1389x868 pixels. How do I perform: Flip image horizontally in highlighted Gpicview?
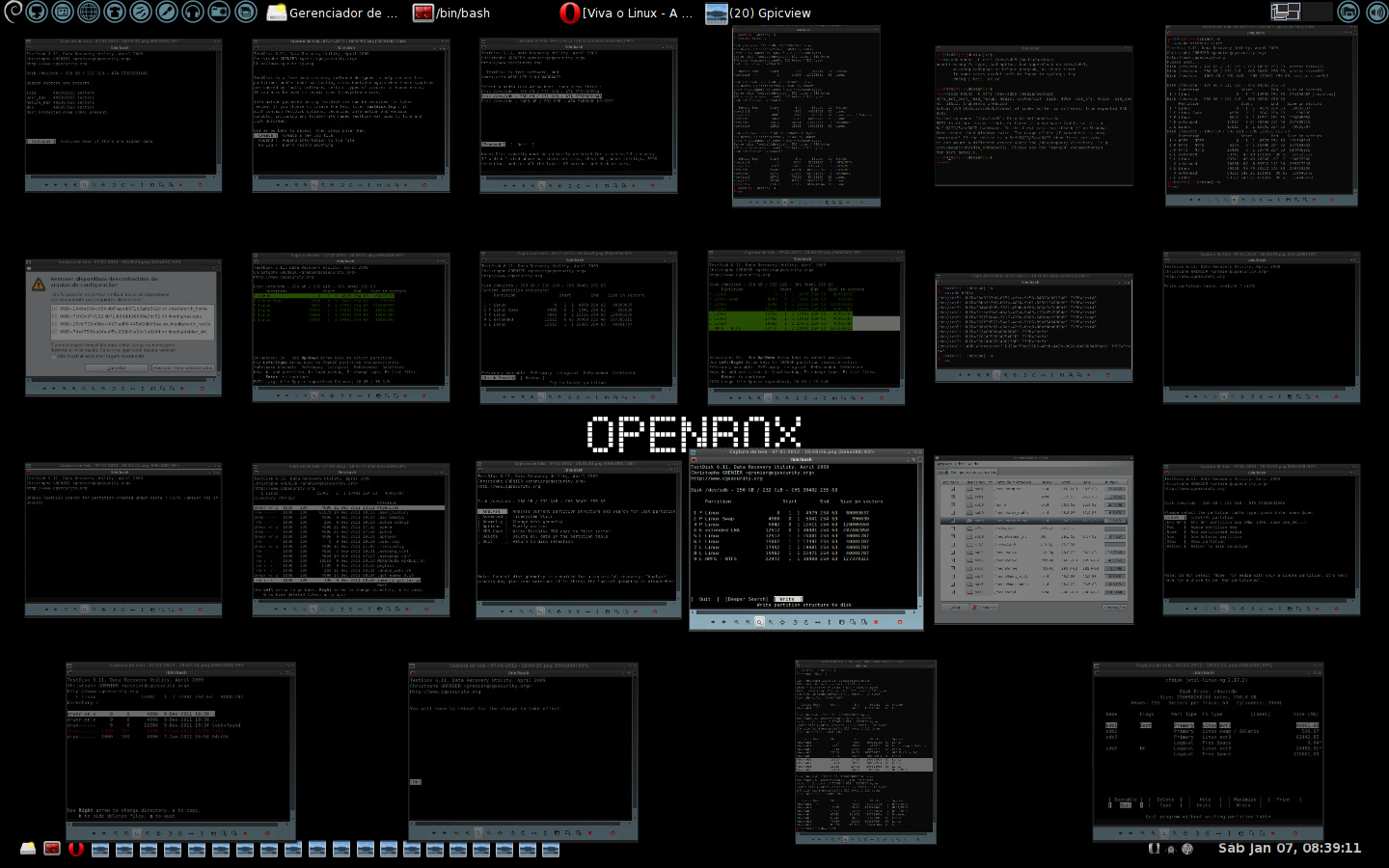tap(818, 622)
